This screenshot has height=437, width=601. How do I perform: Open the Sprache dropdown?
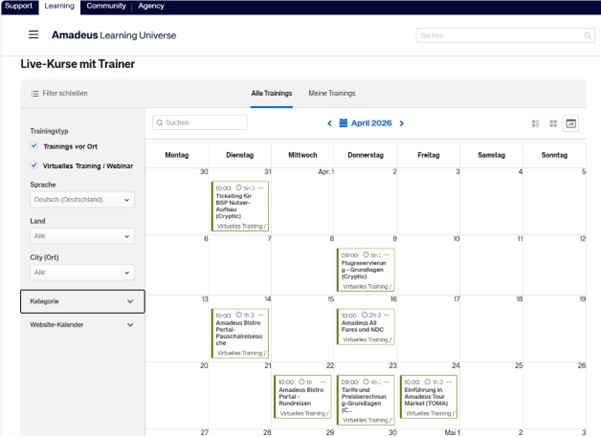point(81,200)
